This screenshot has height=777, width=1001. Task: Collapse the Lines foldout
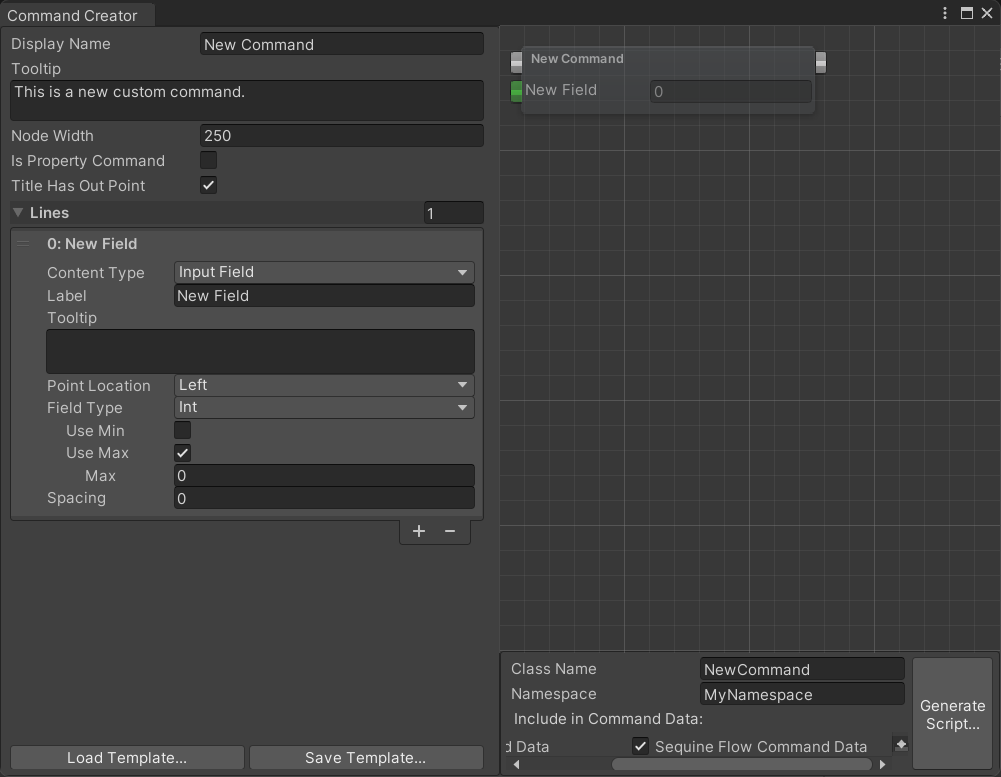tap(17, 212)
